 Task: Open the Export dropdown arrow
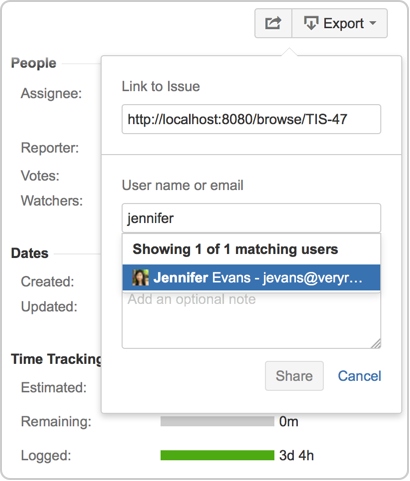click(x=373, y=23)
